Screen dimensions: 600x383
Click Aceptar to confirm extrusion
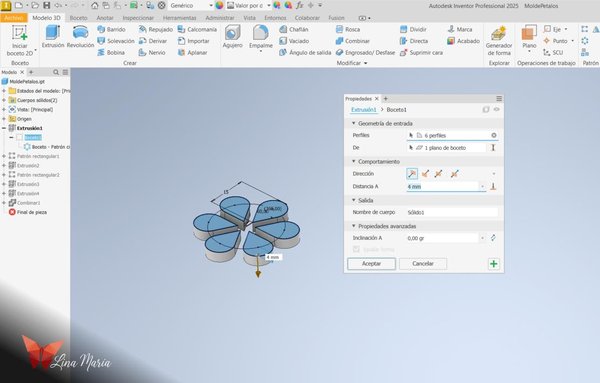pos(372,264)
